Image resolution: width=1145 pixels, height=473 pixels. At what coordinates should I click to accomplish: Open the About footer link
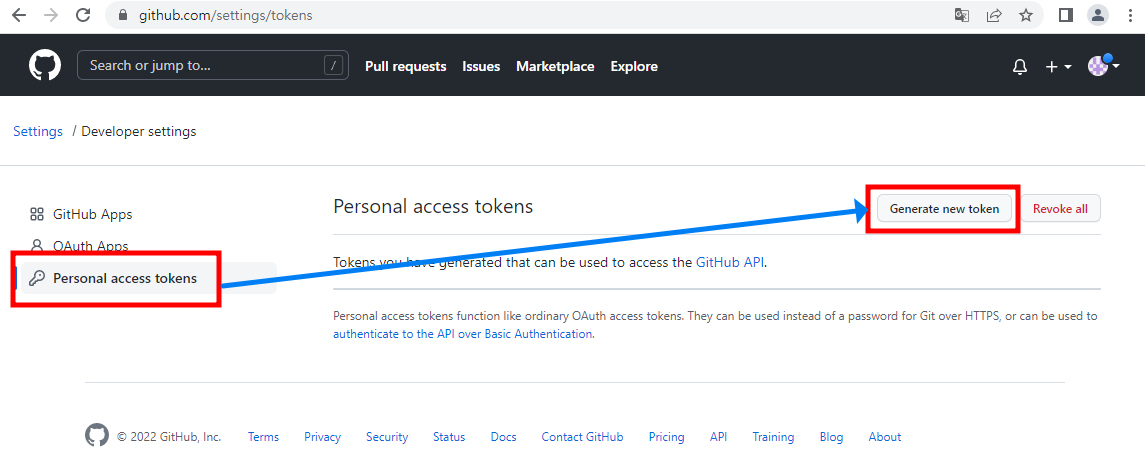click(x=884, y=437)
